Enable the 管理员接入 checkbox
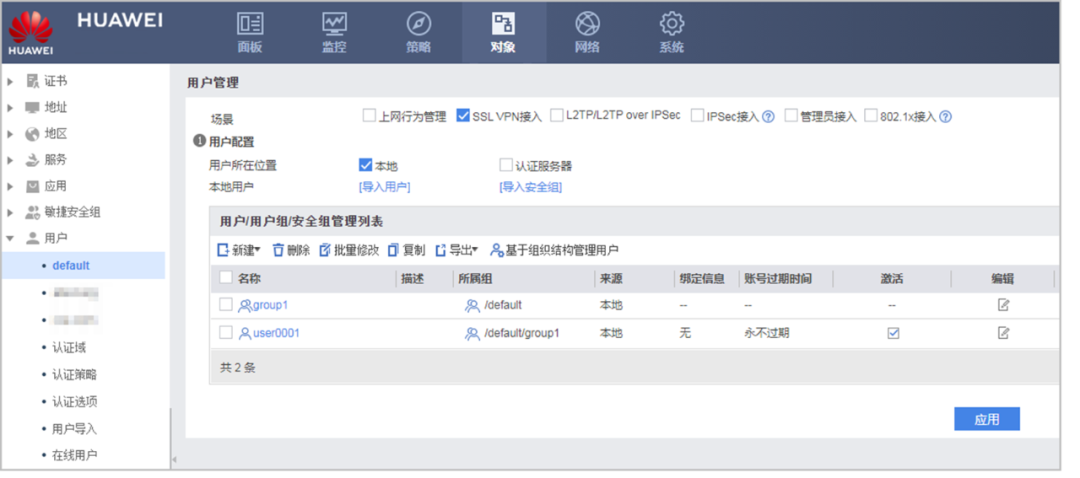Image resolution: width=1080 pixels, height=478 pixels. click(x=791, y=116)
